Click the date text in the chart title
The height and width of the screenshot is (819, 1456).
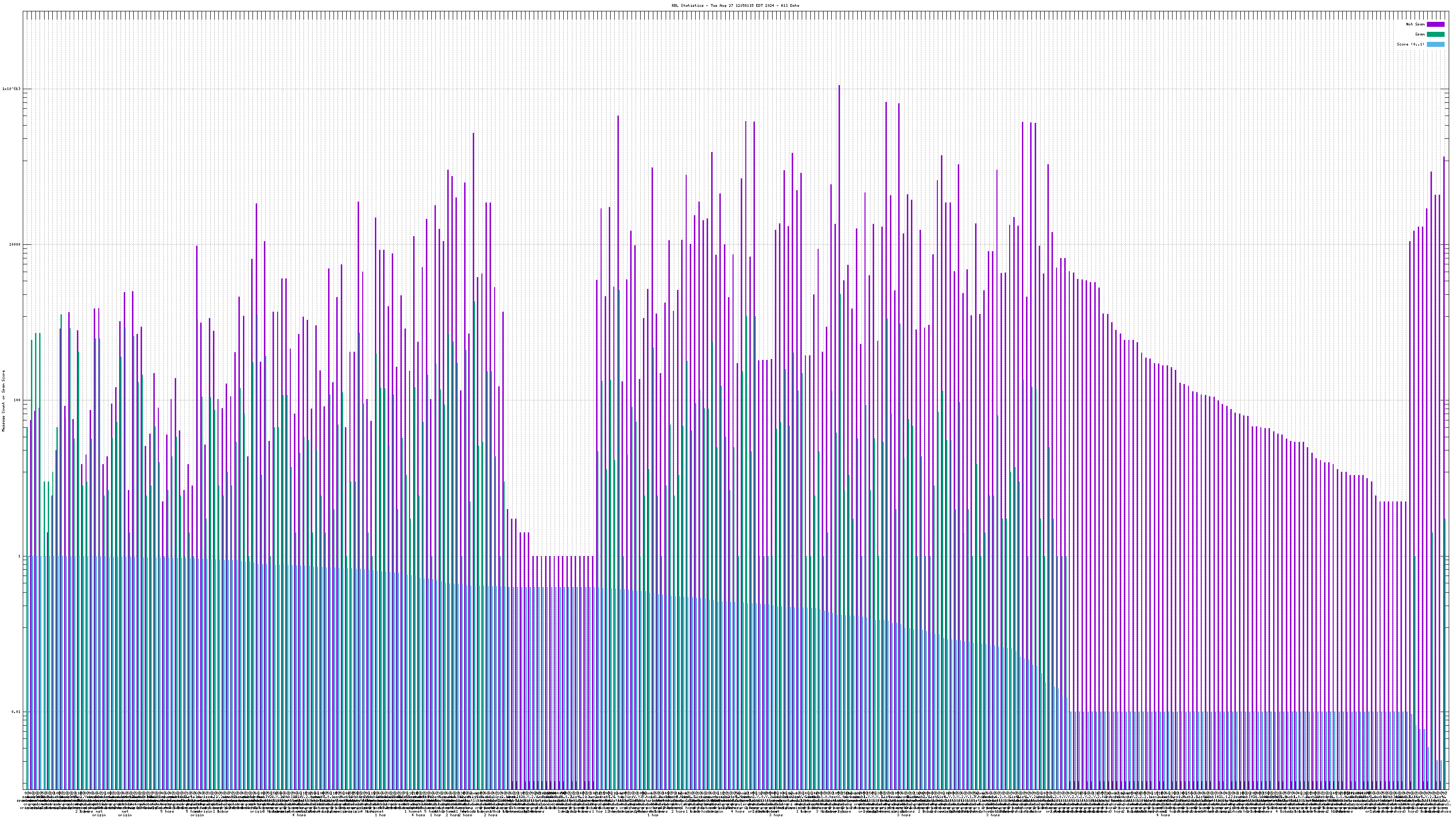click(x=742, y=5)
